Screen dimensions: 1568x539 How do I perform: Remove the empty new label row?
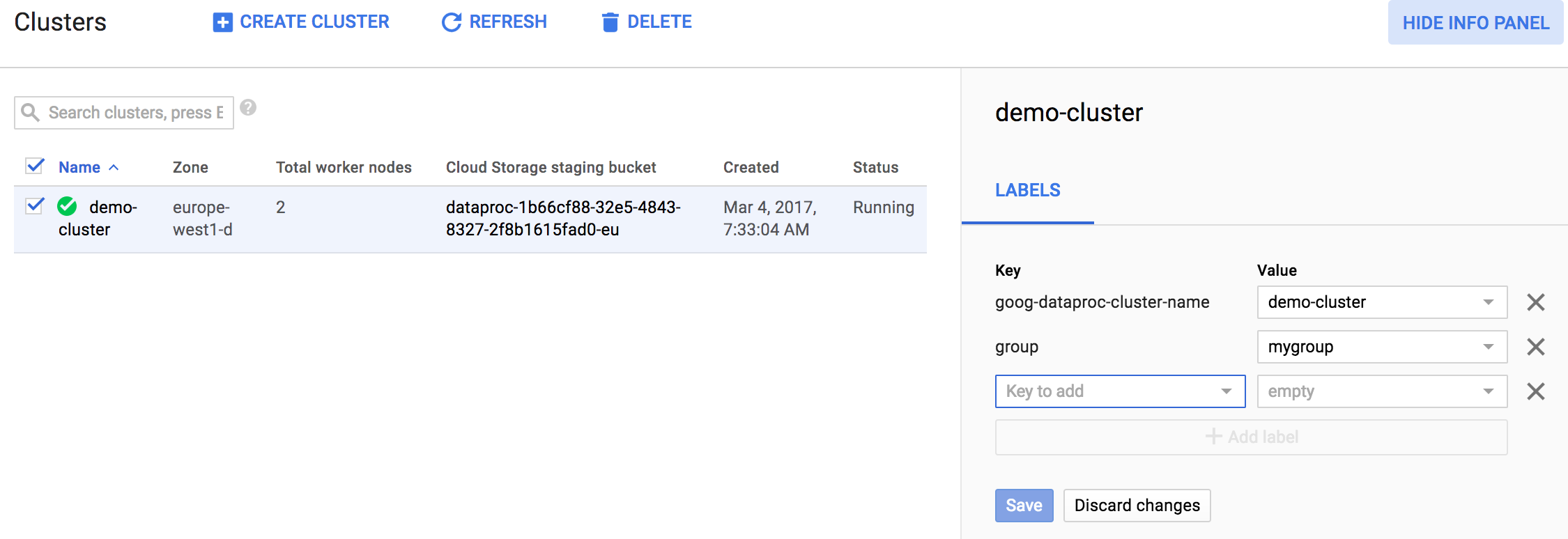(1535, 391)
